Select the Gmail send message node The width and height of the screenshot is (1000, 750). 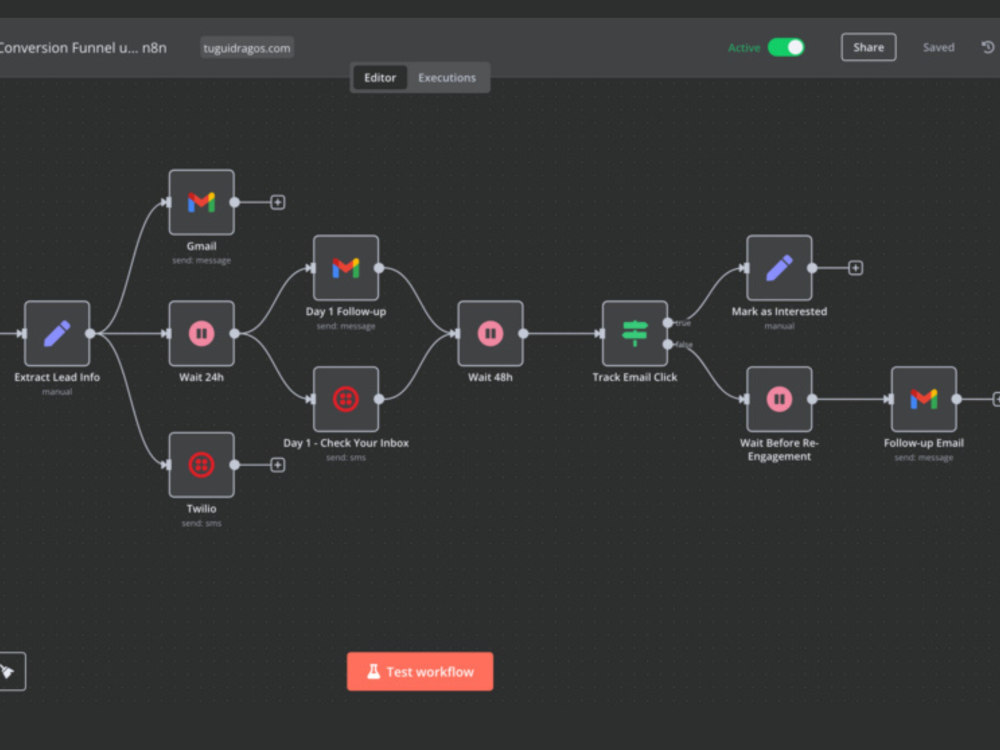point(202,202)
